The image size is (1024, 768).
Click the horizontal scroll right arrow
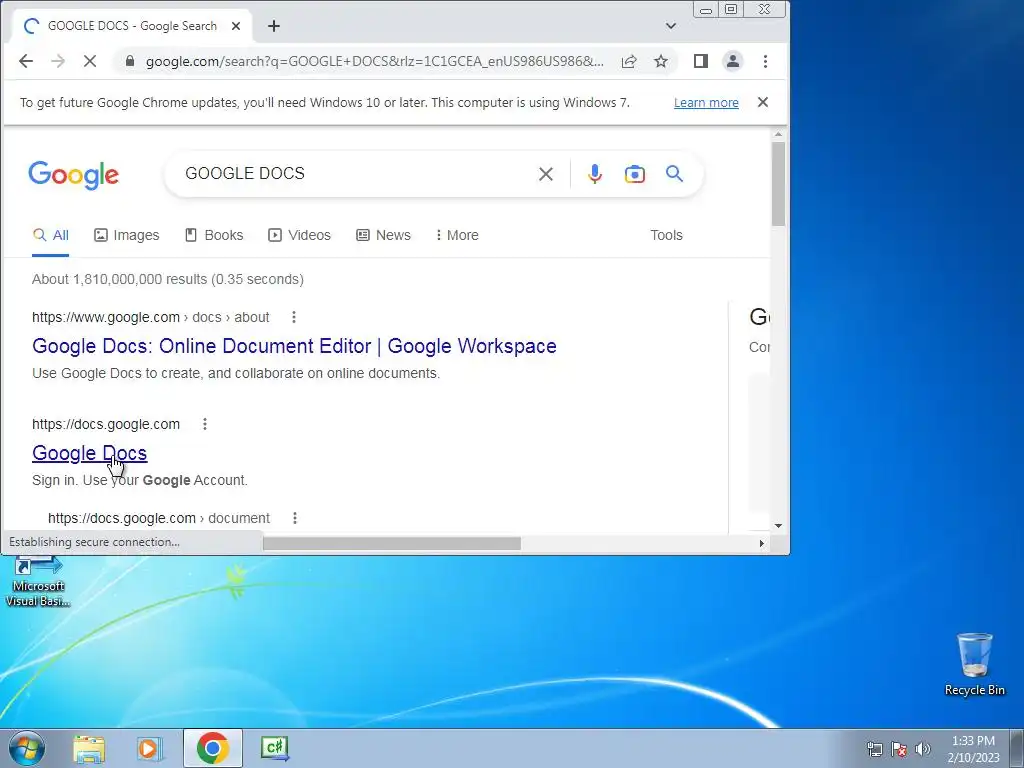pos(761,543)
